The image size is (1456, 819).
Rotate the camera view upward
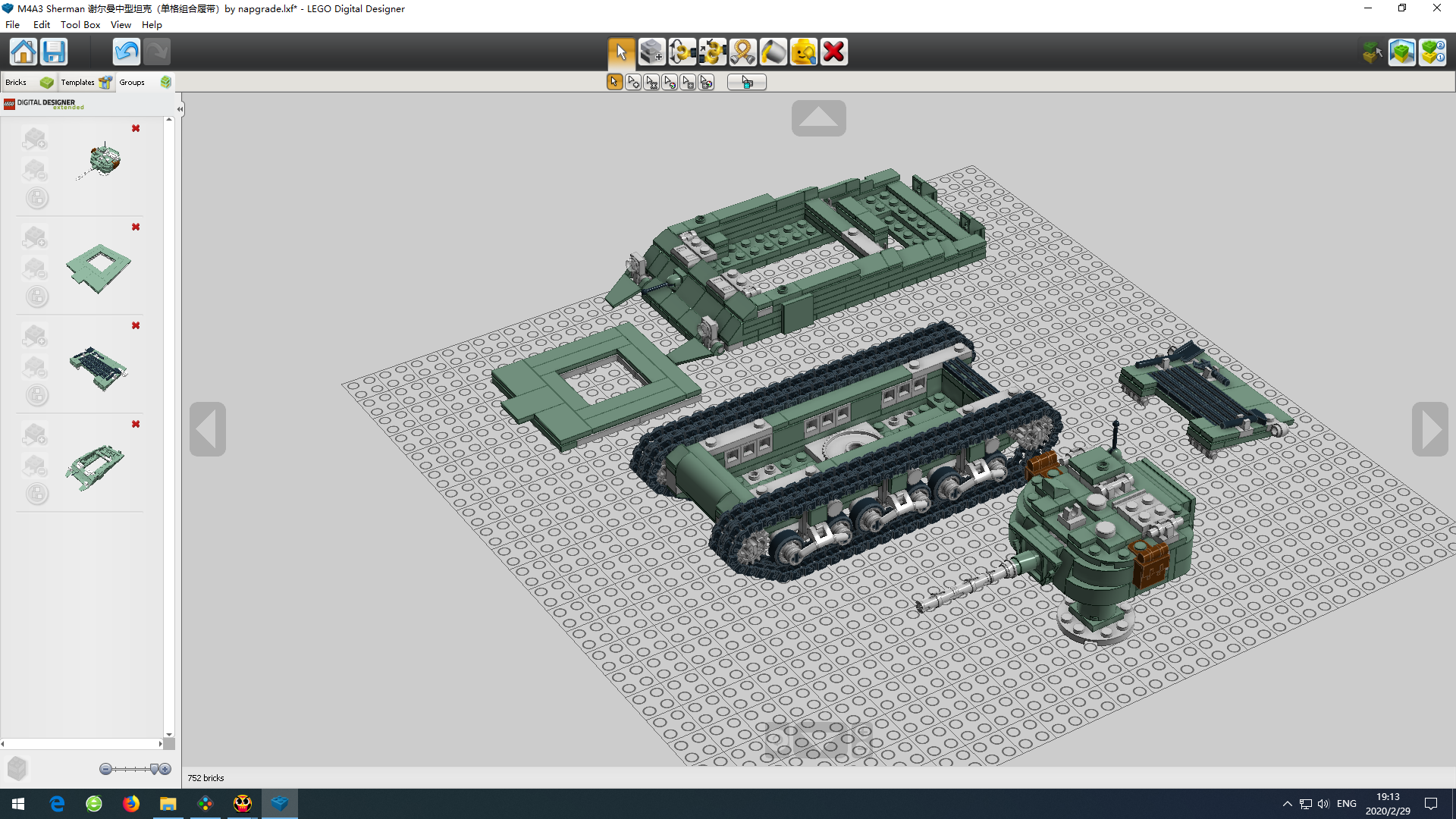pos(819,118)
